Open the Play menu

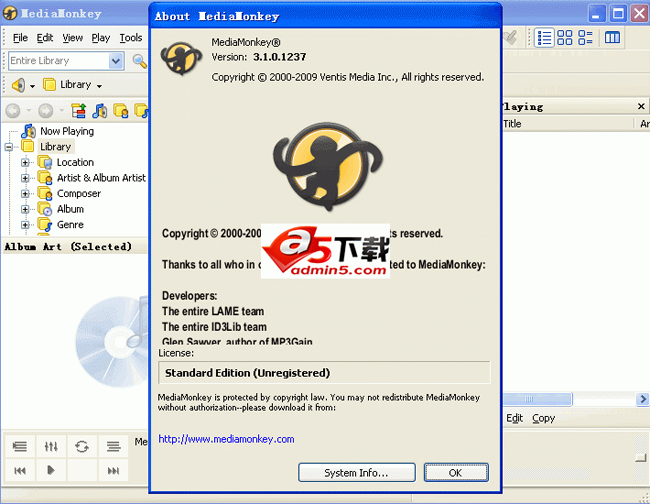point(101,38)
